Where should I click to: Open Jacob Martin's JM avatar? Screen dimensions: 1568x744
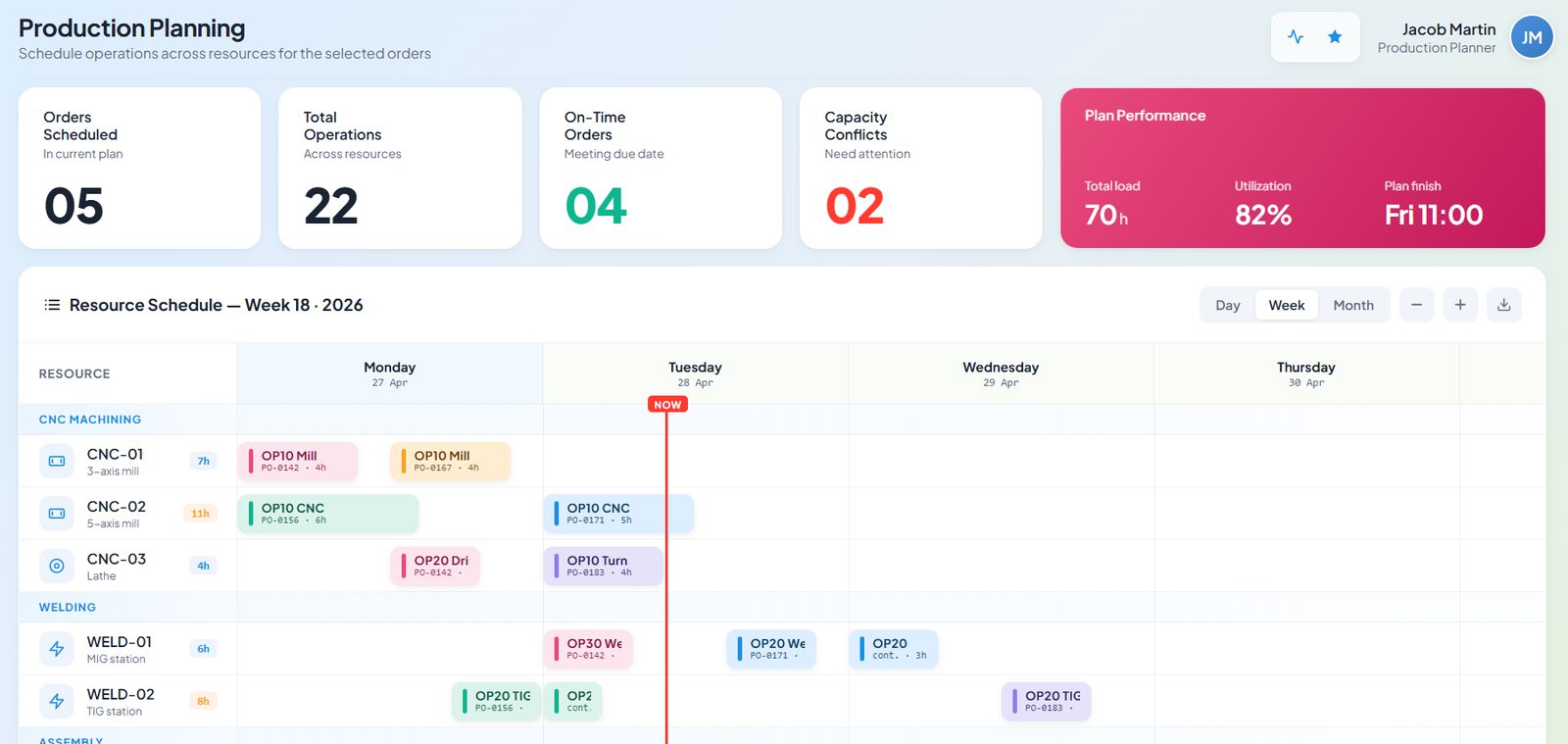pyautogui.click(x=1532, y=37)
